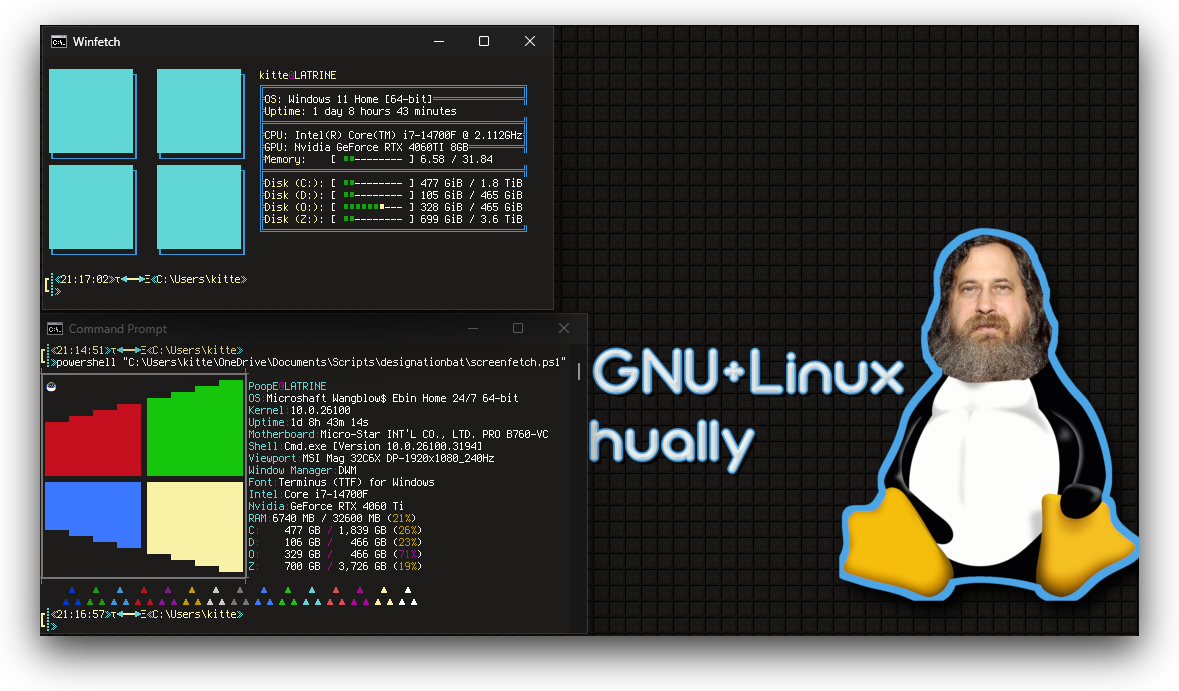Click the "D: 106 GB / 466 GB (23%)" line
This screenshot has width=1179, height=691.
pyautogui.click(x=335, y=543)
